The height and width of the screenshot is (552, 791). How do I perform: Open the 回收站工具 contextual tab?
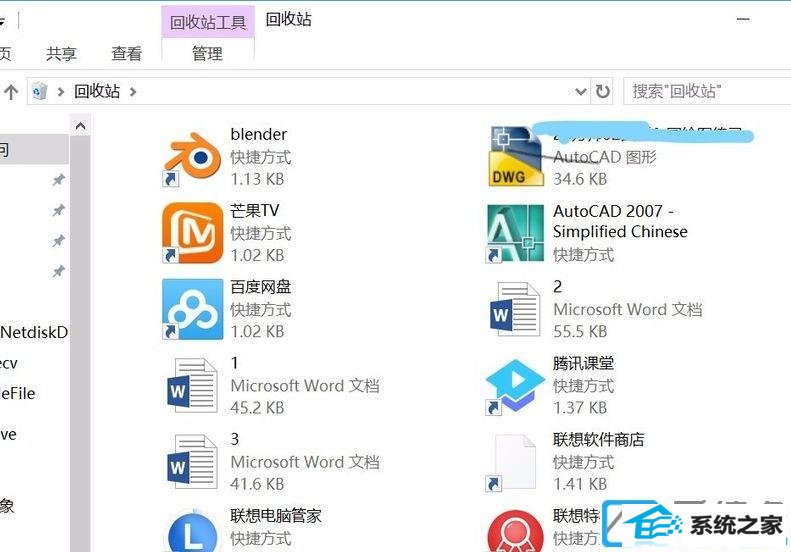pos(208,22)
